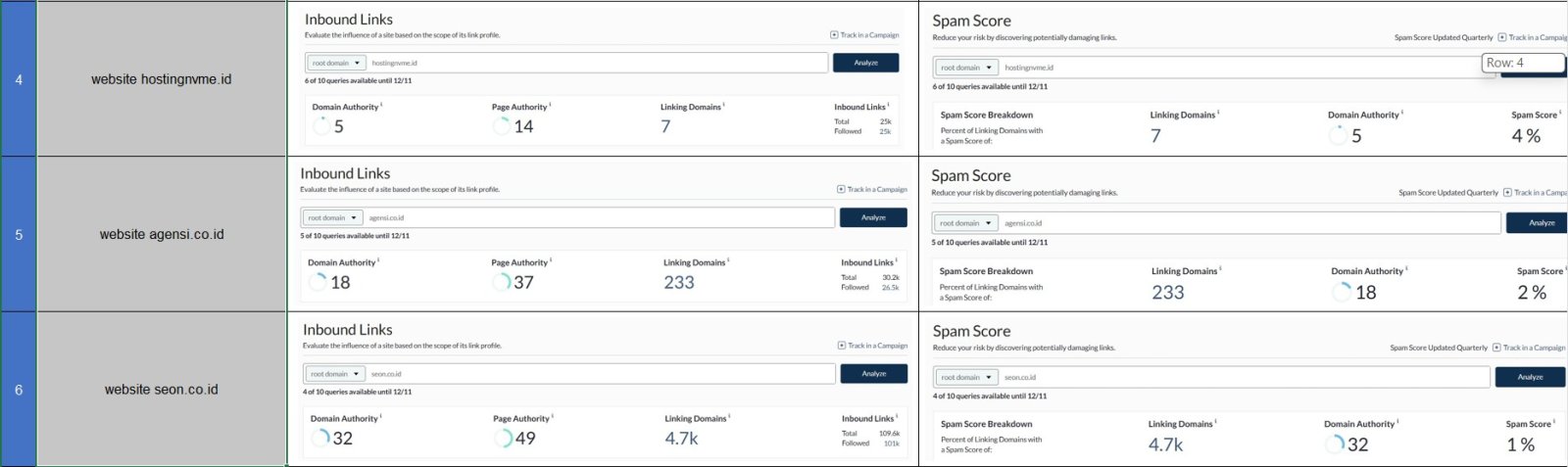The height and width of the screenshot is (467, 1568).
Task: Click Domain Authority info icon, seon.co.id Inbound Links
Action: 380,416
